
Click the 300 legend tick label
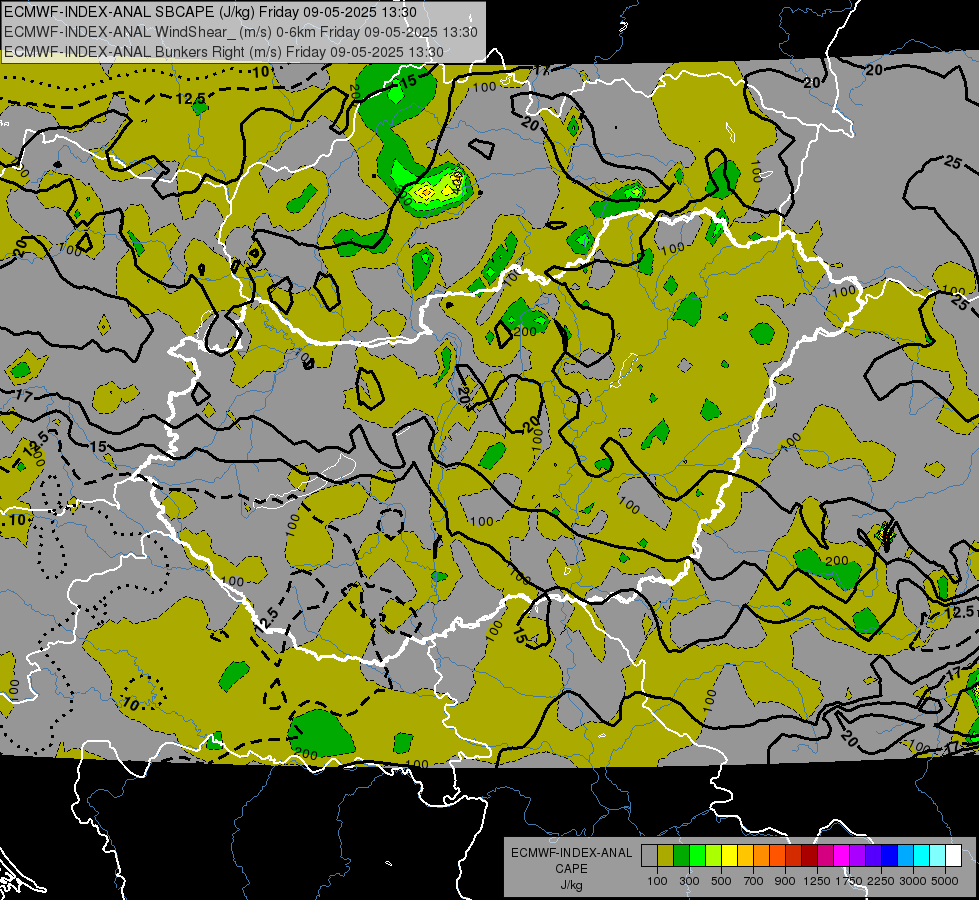coord(689,881)
